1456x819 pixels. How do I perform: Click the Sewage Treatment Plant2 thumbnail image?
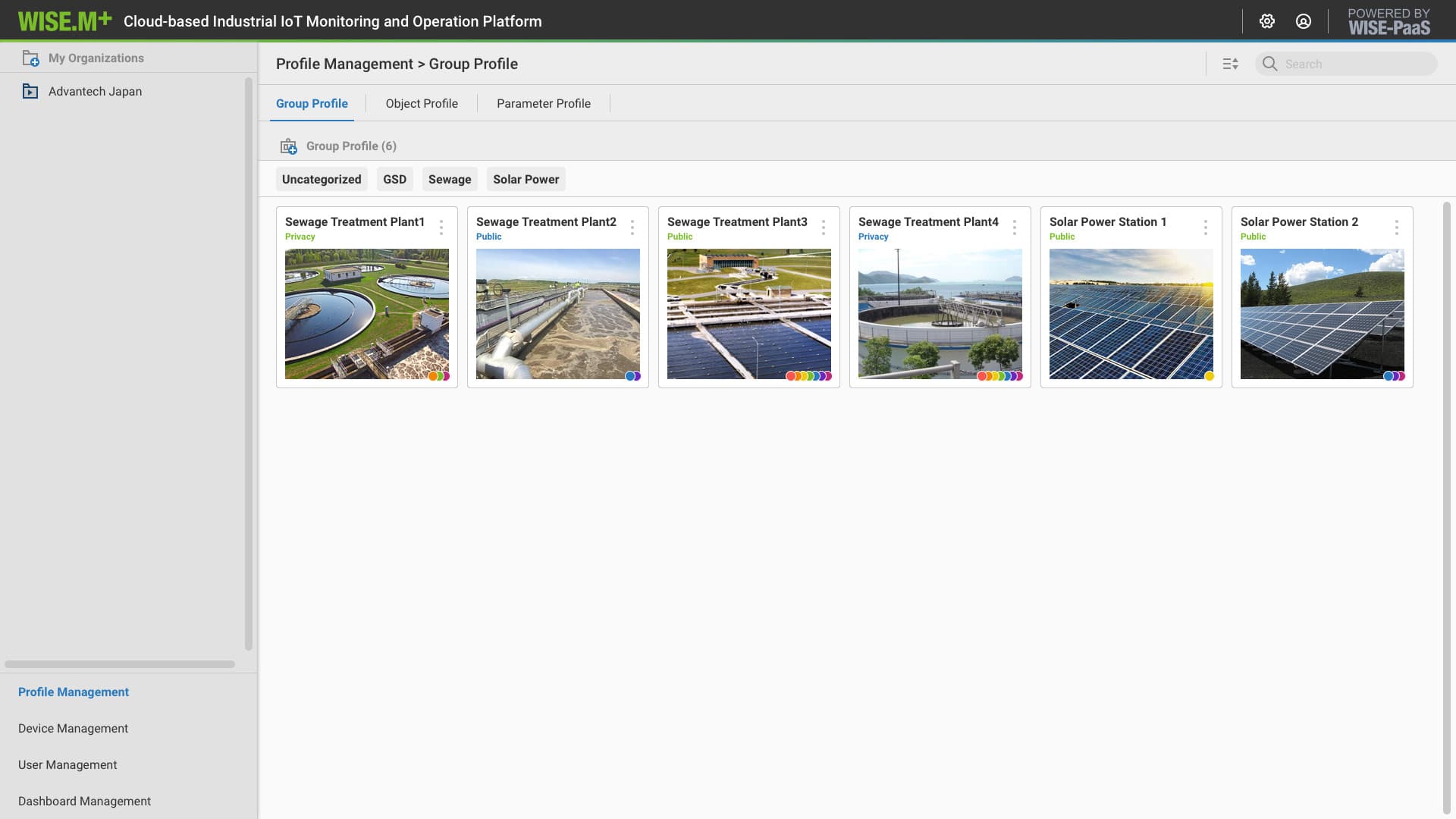click(x=558, y=314)
